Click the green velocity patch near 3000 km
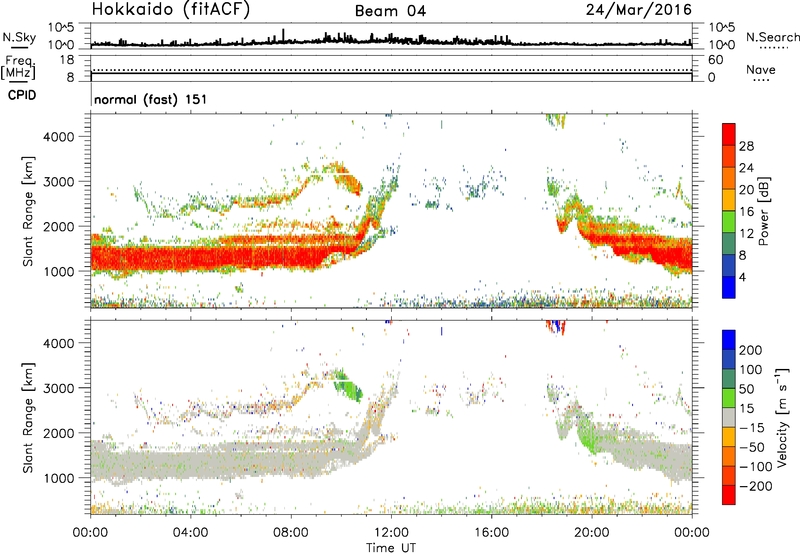Image resolution: width=800 pixels, height=554 pixels. (x=348, y=384)
